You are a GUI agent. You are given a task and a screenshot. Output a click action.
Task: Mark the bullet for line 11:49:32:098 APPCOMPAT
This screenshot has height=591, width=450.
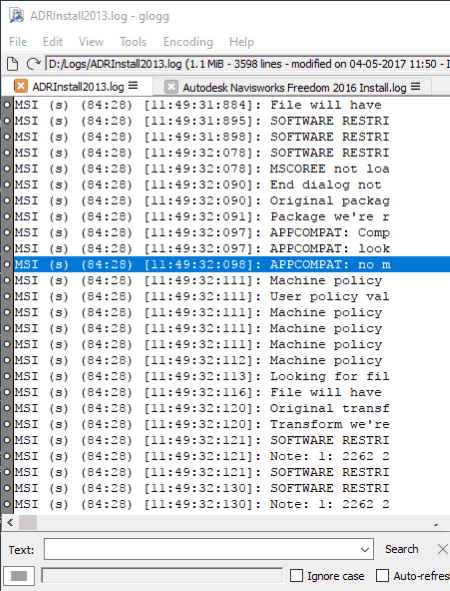click(7, 265)
